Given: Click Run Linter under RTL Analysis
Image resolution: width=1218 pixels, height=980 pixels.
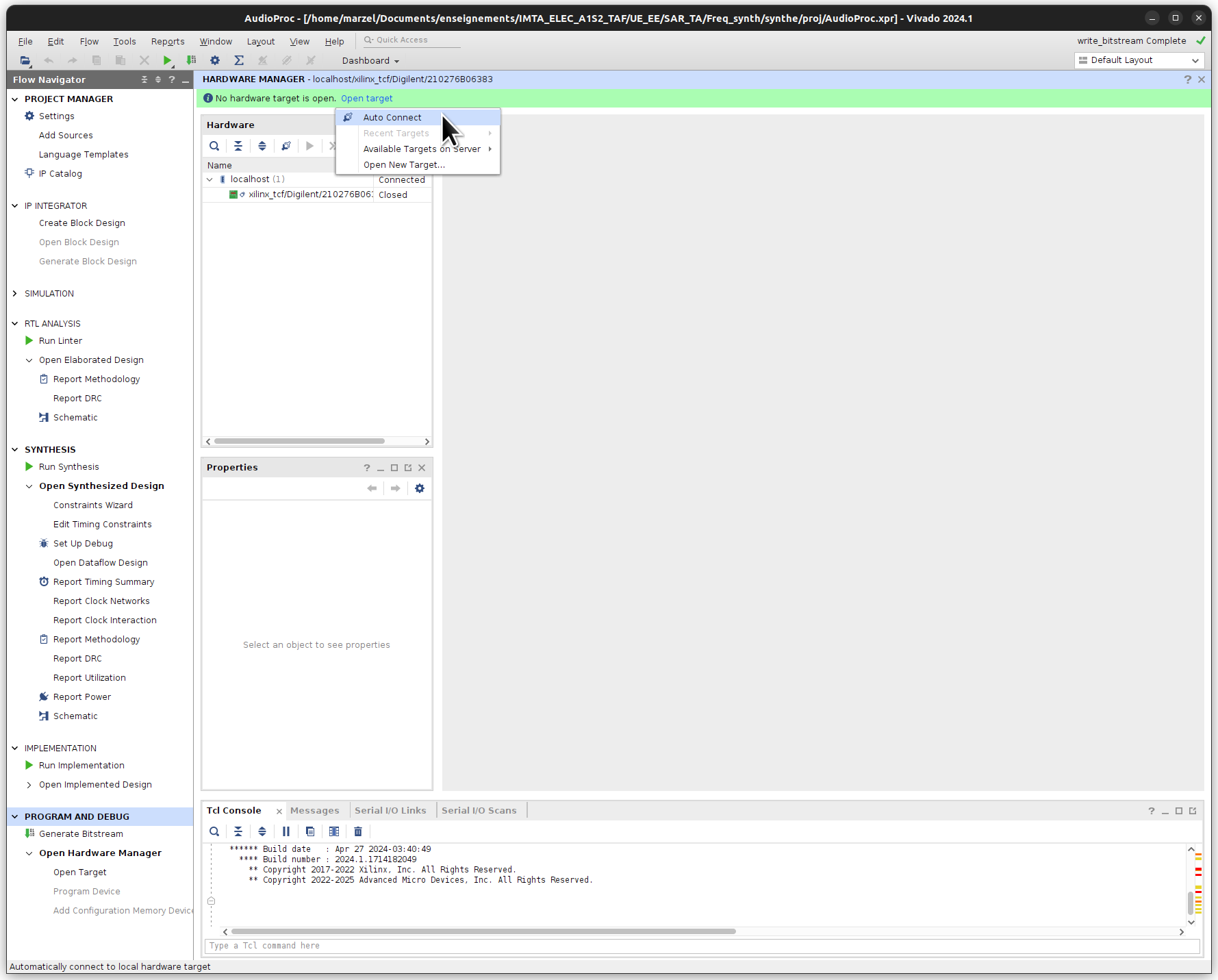Looking at the screenshot, I should 60,341.
